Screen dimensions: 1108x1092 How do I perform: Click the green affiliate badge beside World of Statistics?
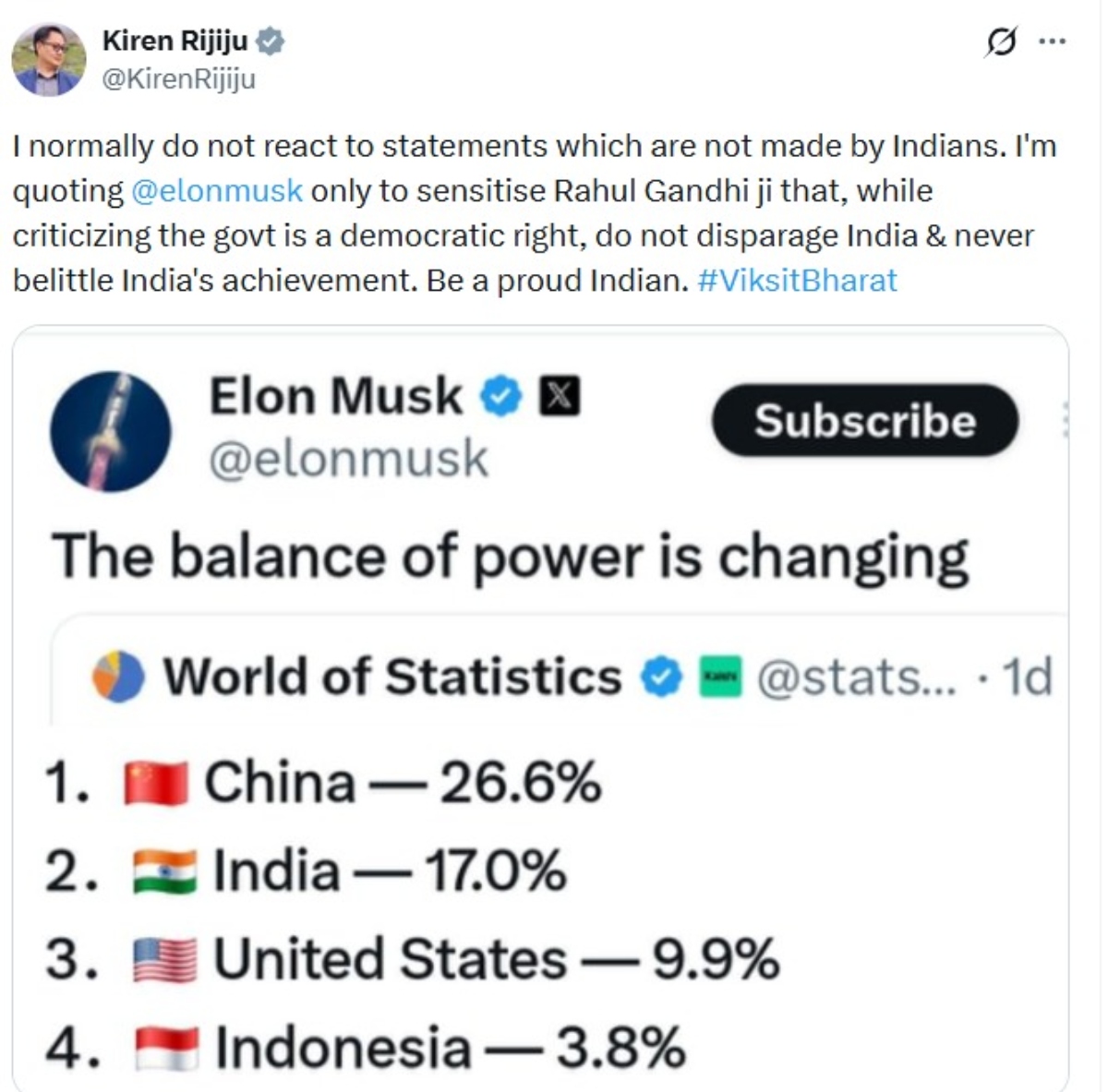[x=720, y=678]
